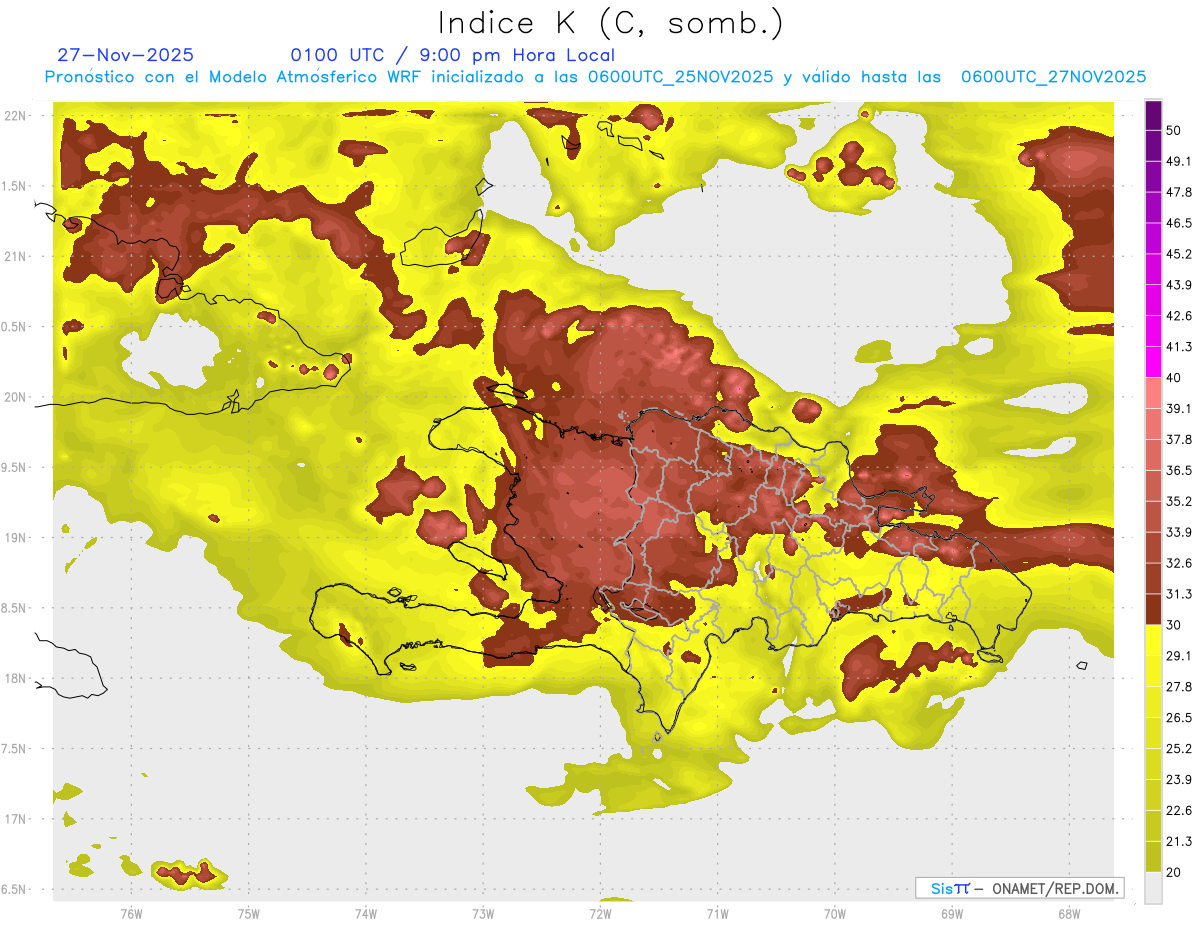Click the '19N' latitude label

(x=15, y=538)
